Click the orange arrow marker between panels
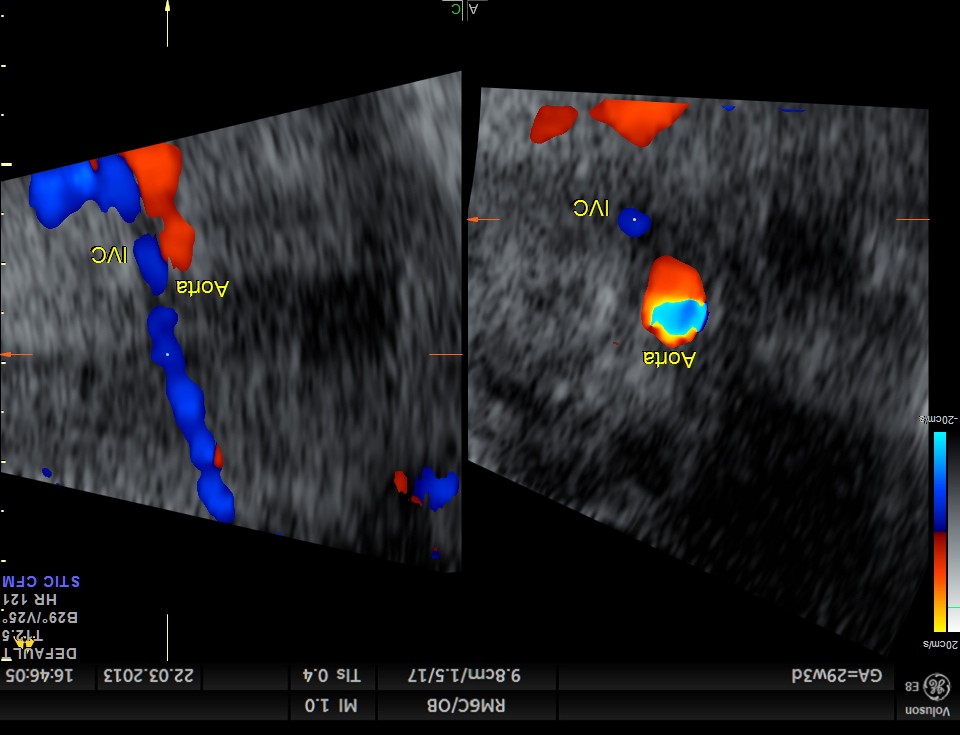 [x=483, y=219]
